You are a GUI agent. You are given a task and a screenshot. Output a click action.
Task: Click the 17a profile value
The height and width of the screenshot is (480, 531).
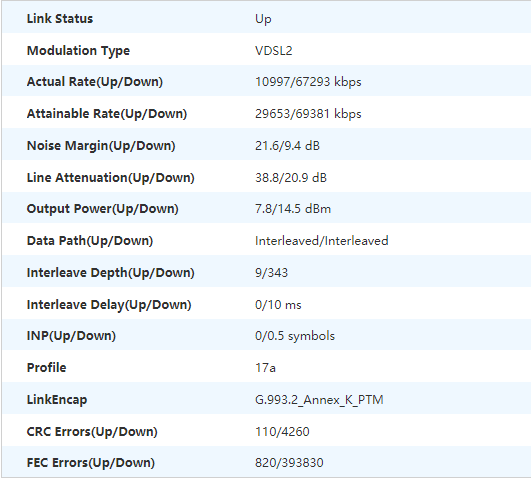[x=265, y=368]
